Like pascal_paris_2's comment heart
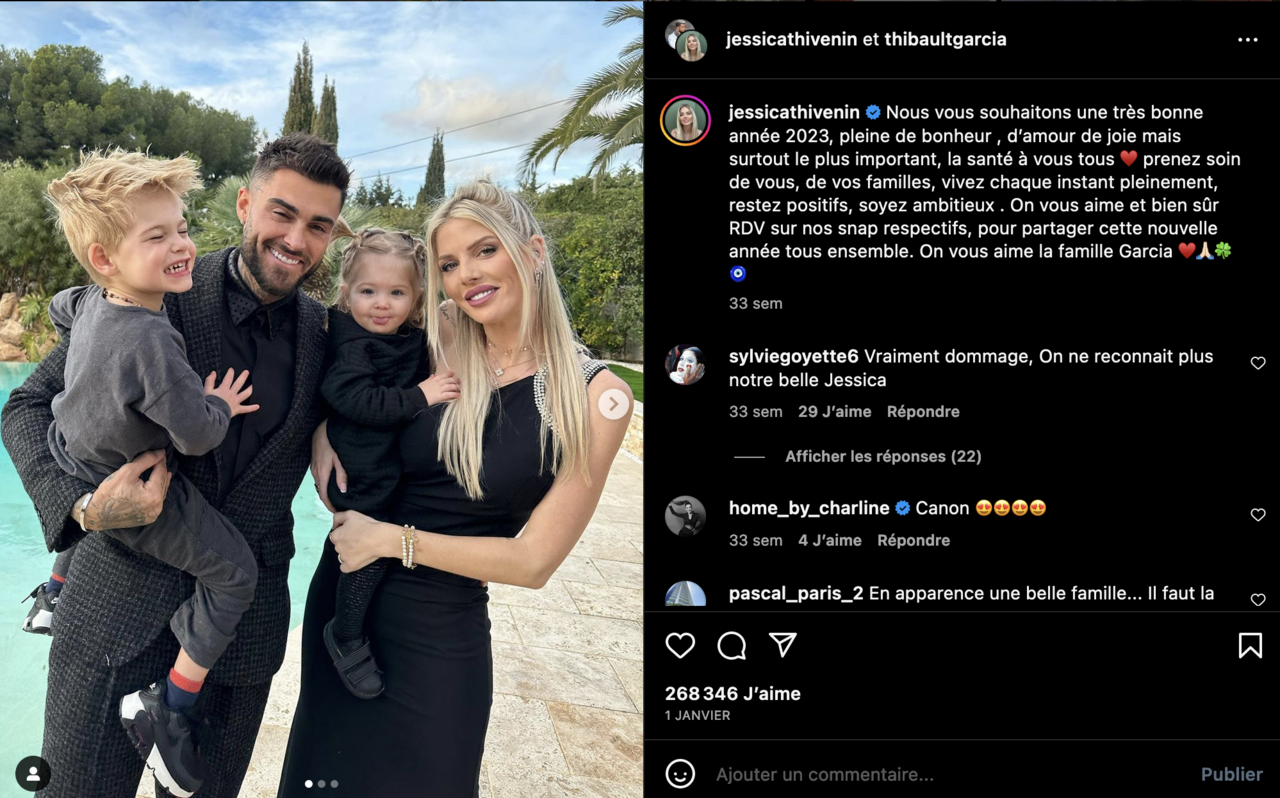The image size is (1280, 798). pos(1258,599)
